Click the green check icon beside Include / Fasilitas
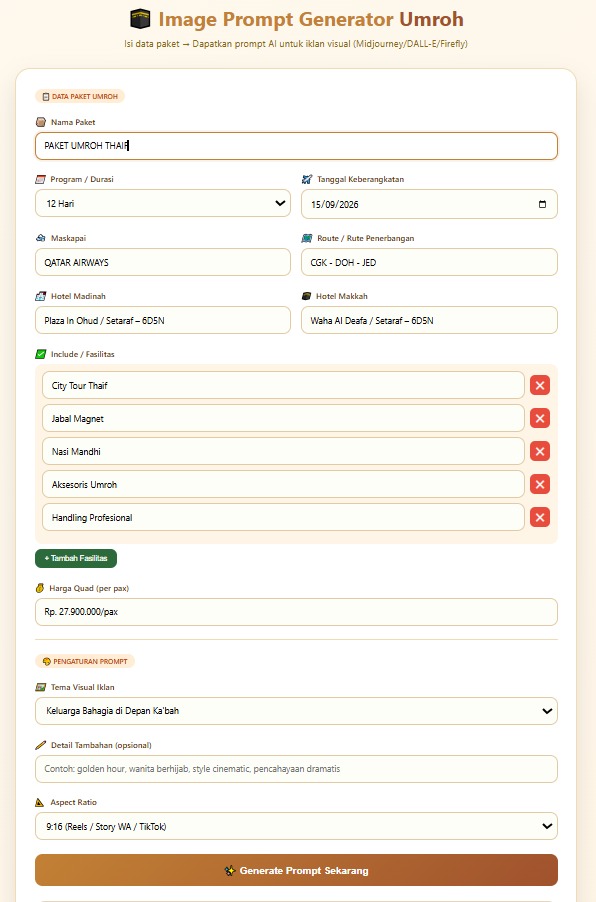Screen dimensions: 596x902 [x=41, y=354]
